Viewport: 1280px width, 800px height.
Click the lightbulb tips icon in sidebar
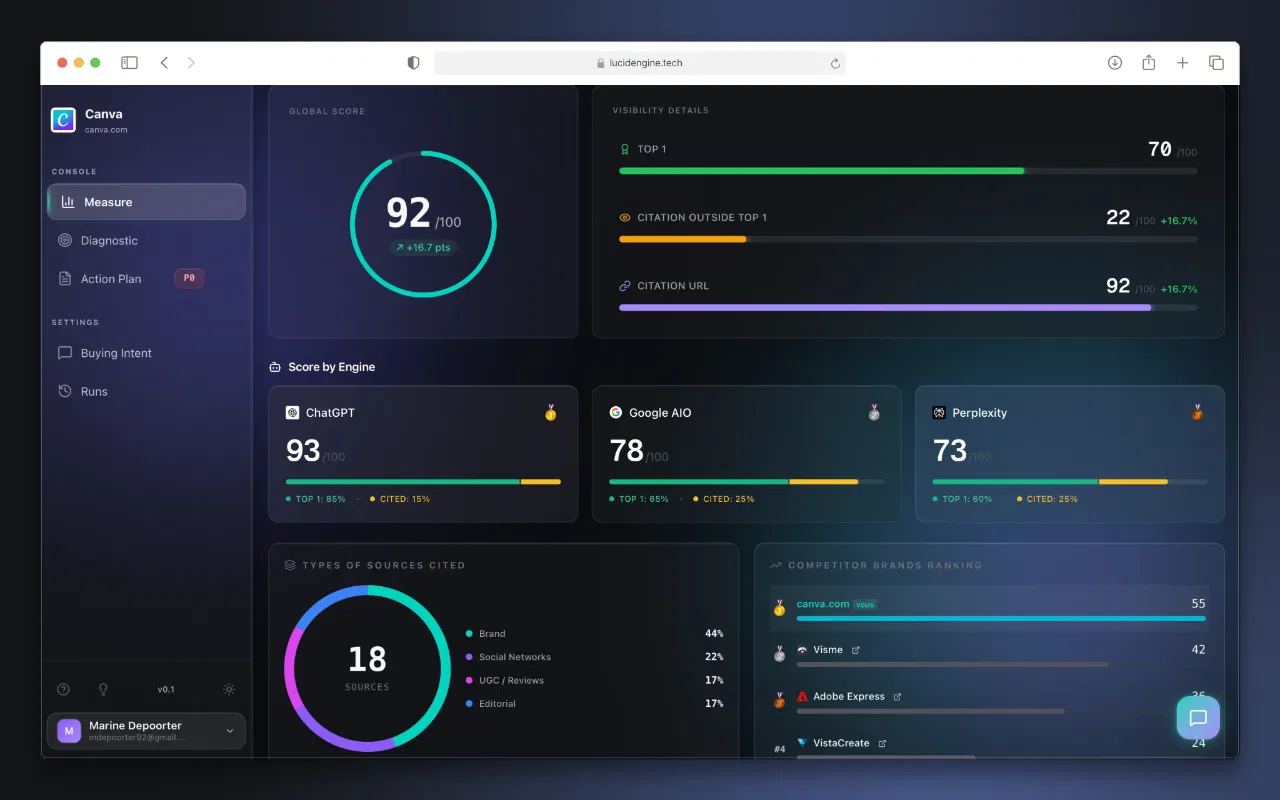coord(102,689)
